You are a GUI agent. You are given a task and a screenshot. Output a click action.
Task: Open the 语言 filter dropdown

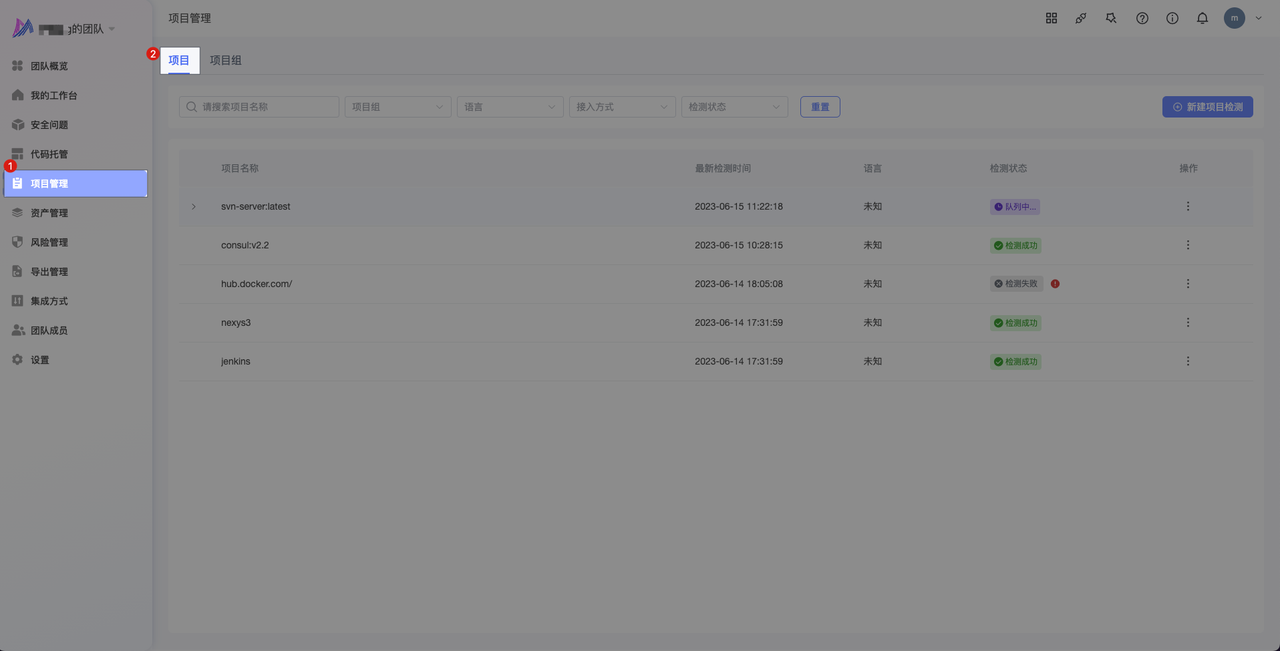pyautogui.click(x=510, y=107)
